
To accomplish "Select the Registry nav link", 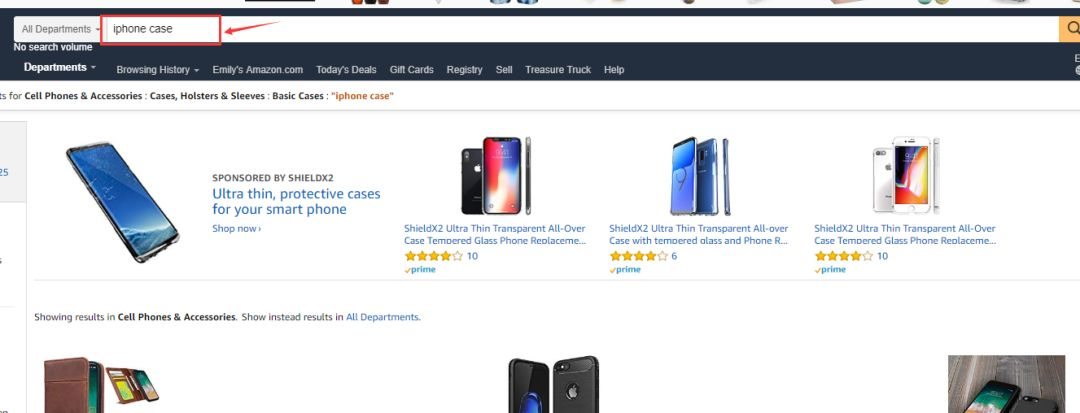I will 464,70.
